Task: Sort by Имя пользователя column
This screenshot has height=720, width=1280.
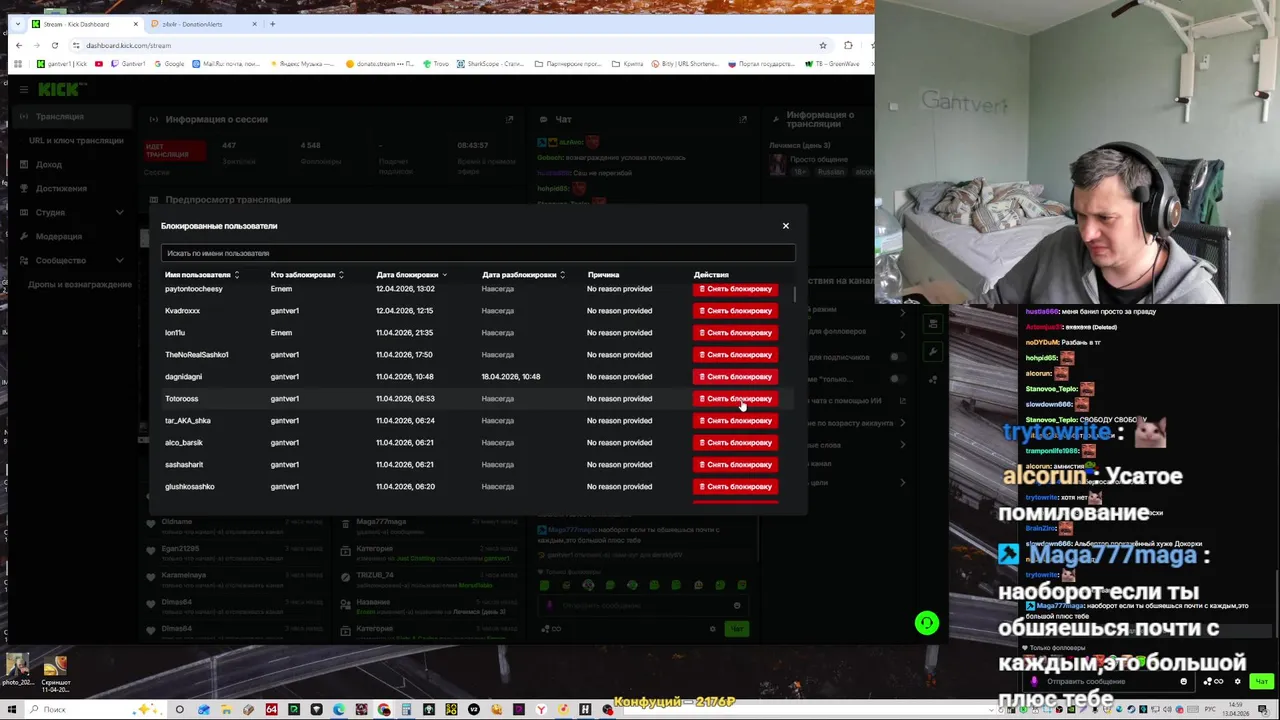Action: pyautogui.click(x=202, y=275)
